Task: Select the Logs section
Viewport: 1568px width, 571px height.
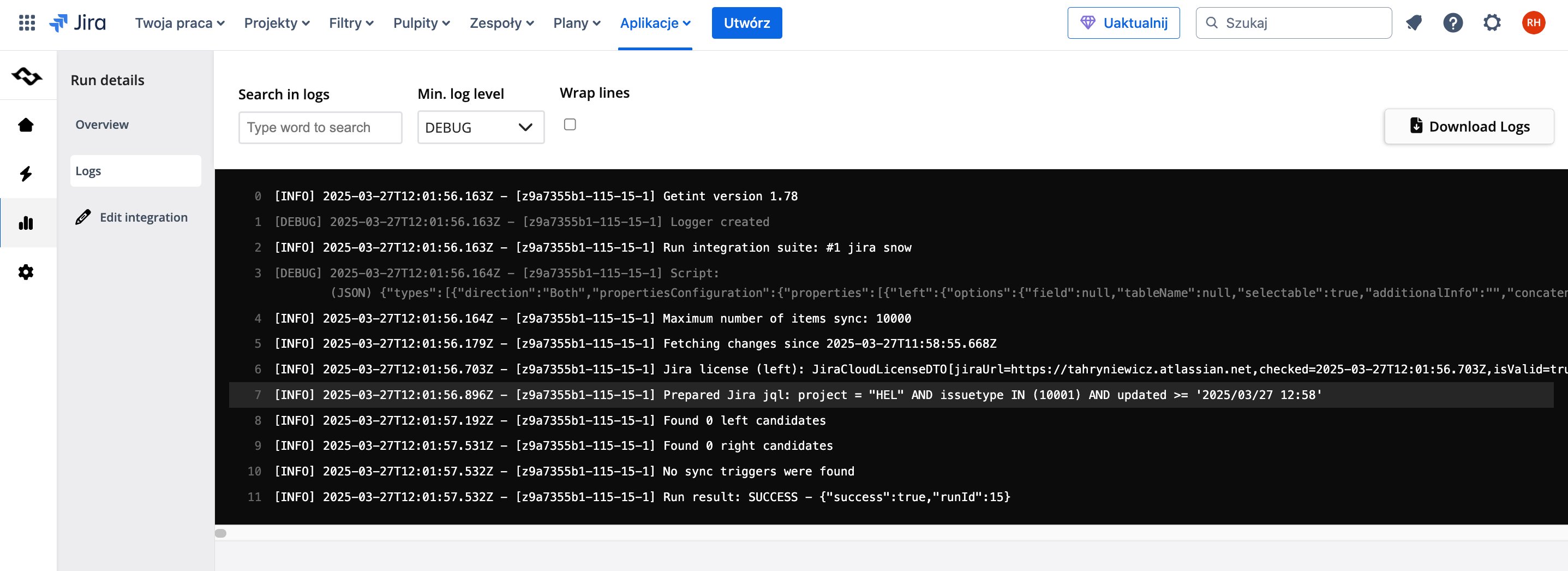Action: click(135, 171)
